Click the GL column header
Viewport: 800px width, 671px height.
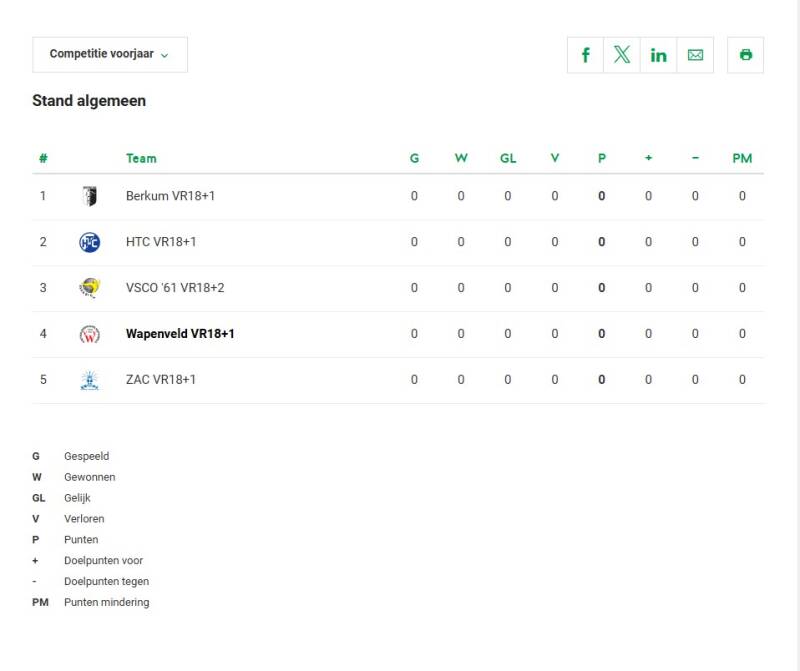point(508,158)
